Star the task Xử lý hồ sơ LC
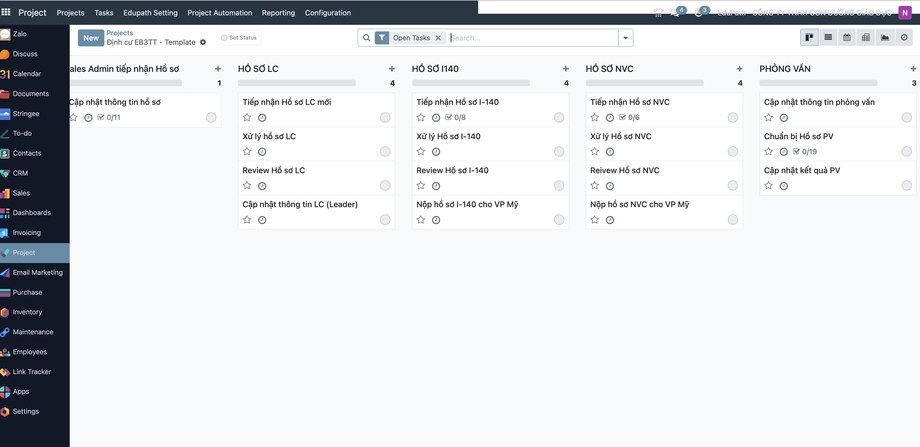920x447 pixels. click(247, 152)
